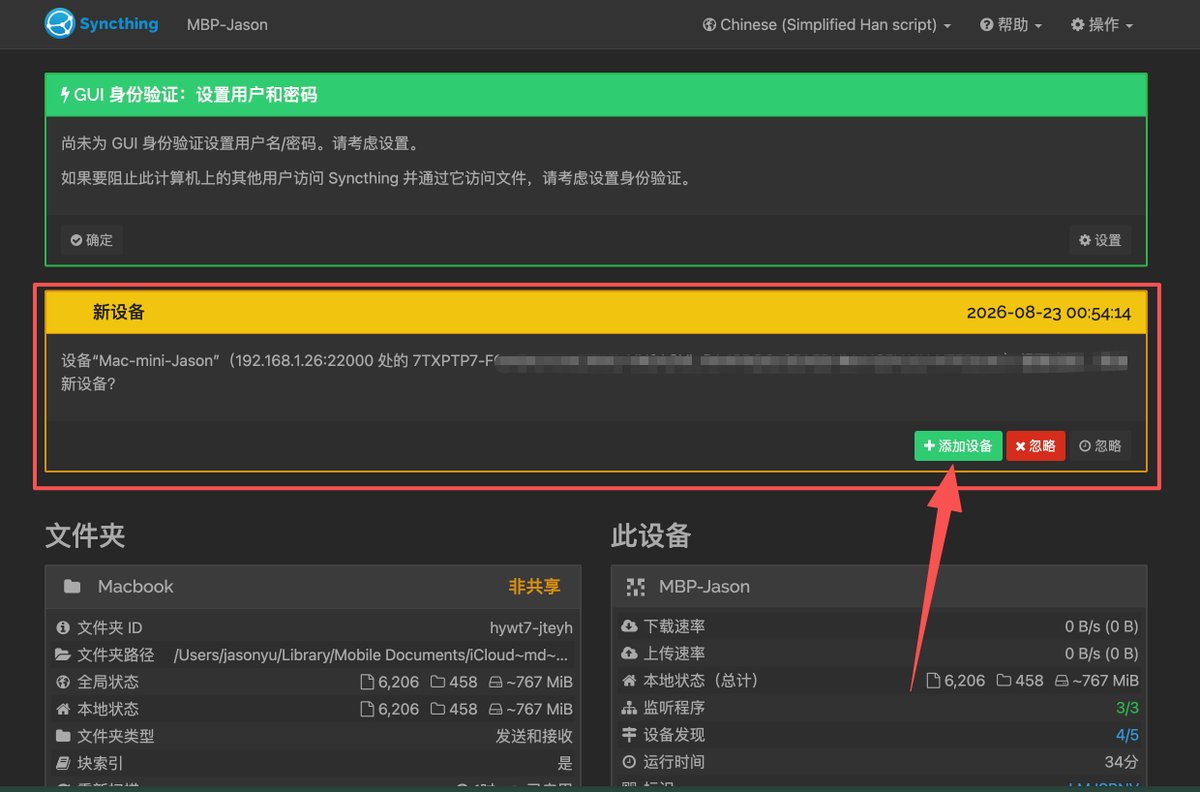Image resolution: width=1200 pixels, height=792 pixels.
Task: Click the 发送和接收 folder type value
Action: click(534, 736)
